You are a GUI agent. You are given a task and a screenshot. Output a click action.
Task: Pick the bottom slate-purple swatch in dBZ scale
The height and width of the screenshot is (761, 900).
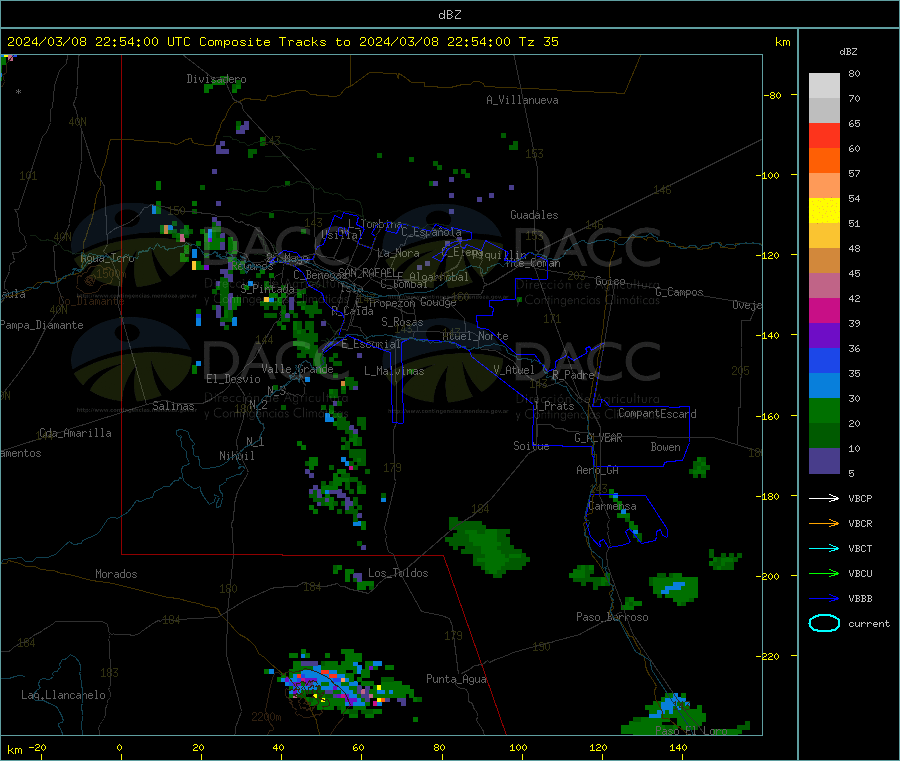click(x=824, y=461)
